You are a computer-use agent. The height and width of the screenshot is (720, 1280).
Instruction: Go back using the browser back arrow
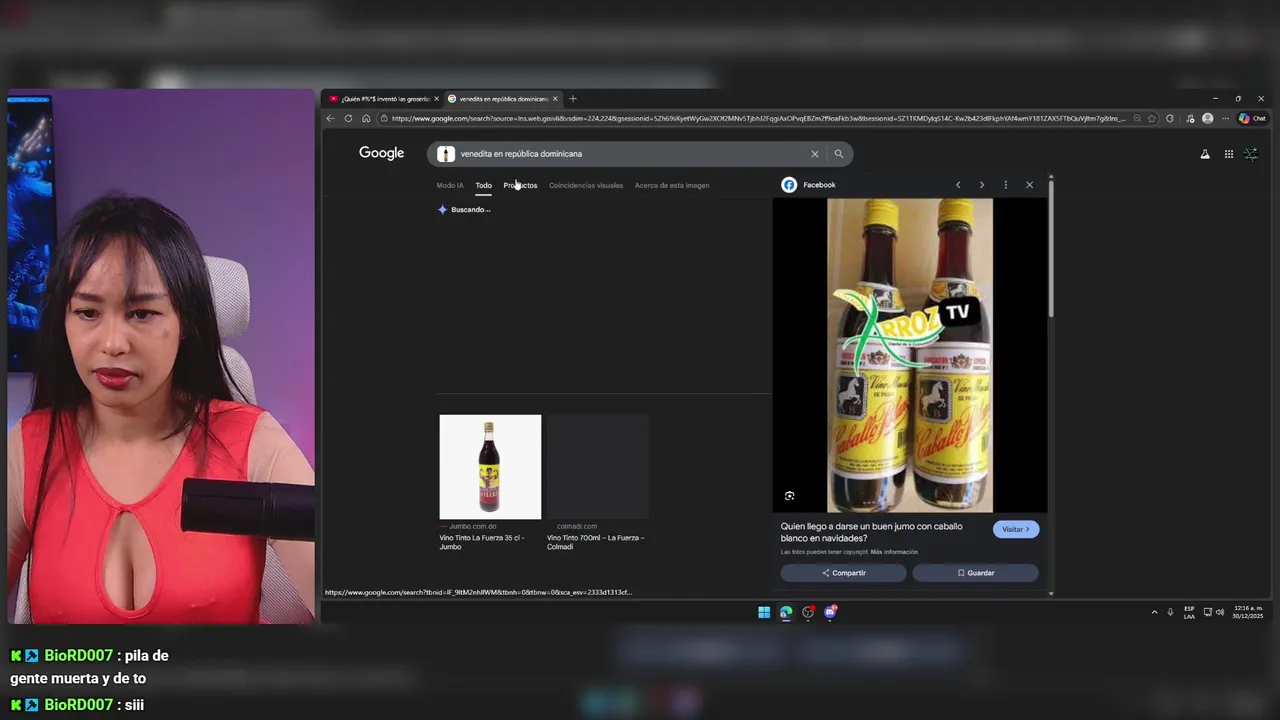tap(331, 118)
